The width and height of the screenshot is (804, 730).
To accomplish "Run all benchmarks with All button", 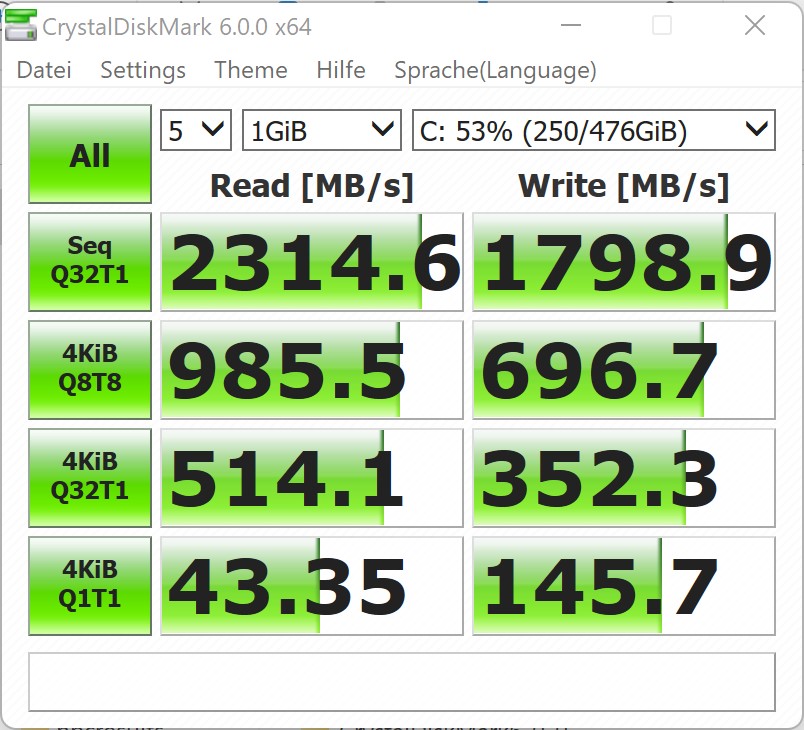I will 90,154.
